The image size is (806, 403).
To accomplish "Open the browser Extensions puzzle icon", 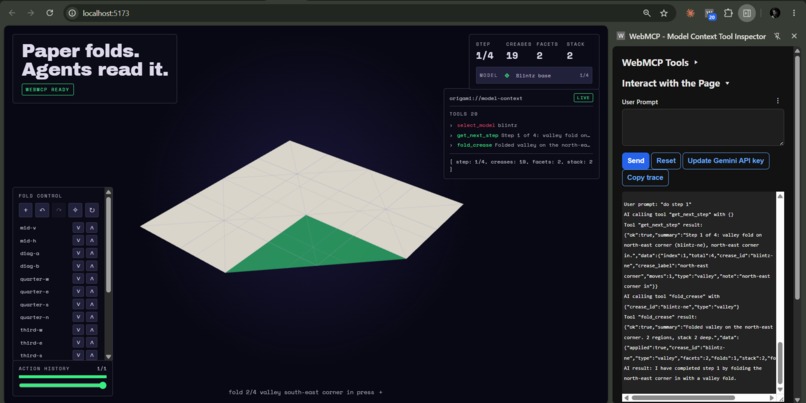I will [728, 13].
